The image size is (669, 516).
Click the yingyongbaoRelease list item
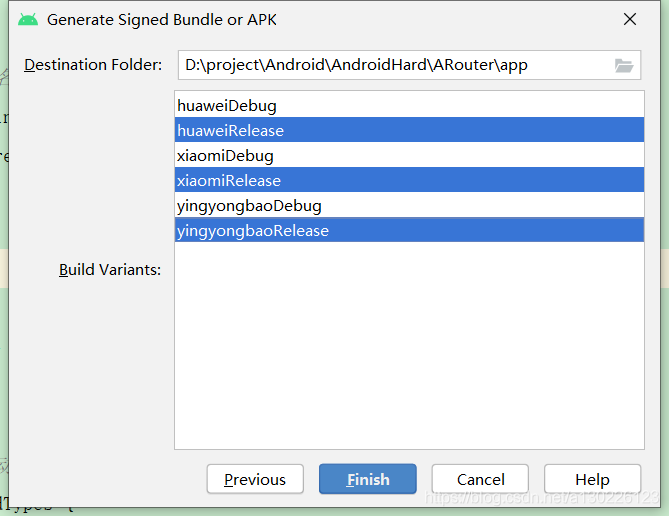click(409, 230)
